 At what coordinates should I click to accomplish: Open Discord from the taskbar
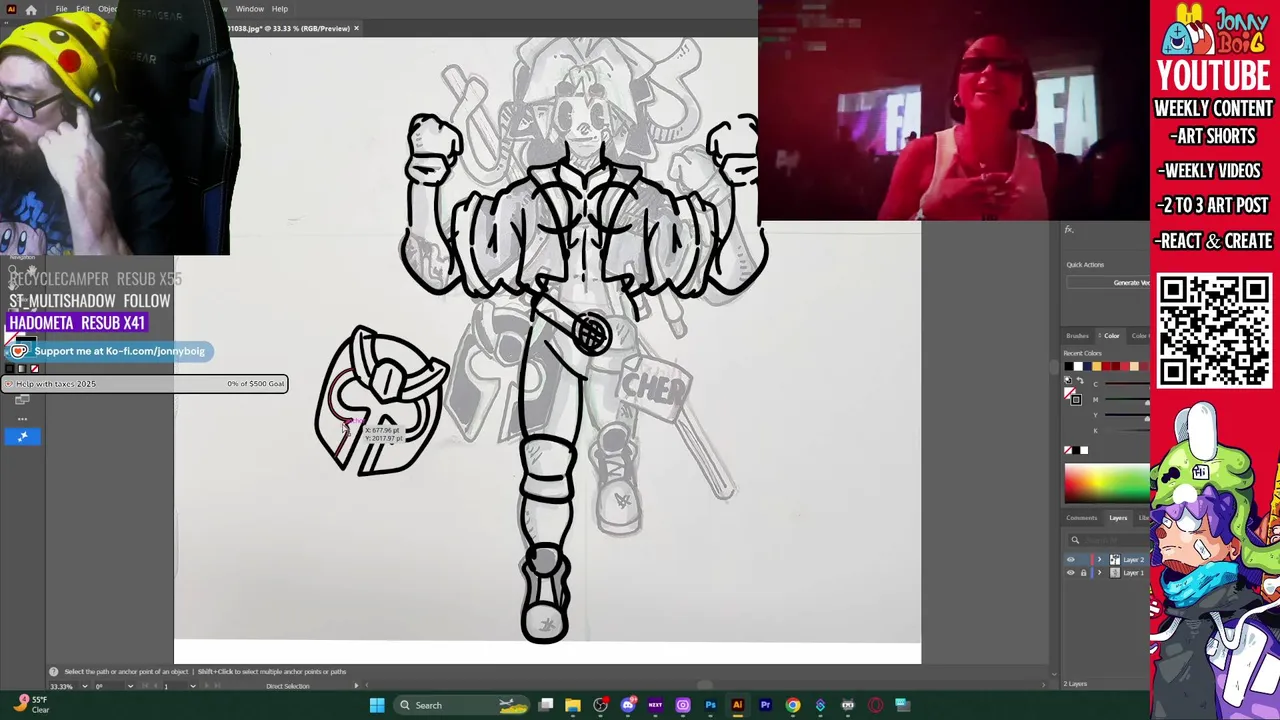[628, 705]
